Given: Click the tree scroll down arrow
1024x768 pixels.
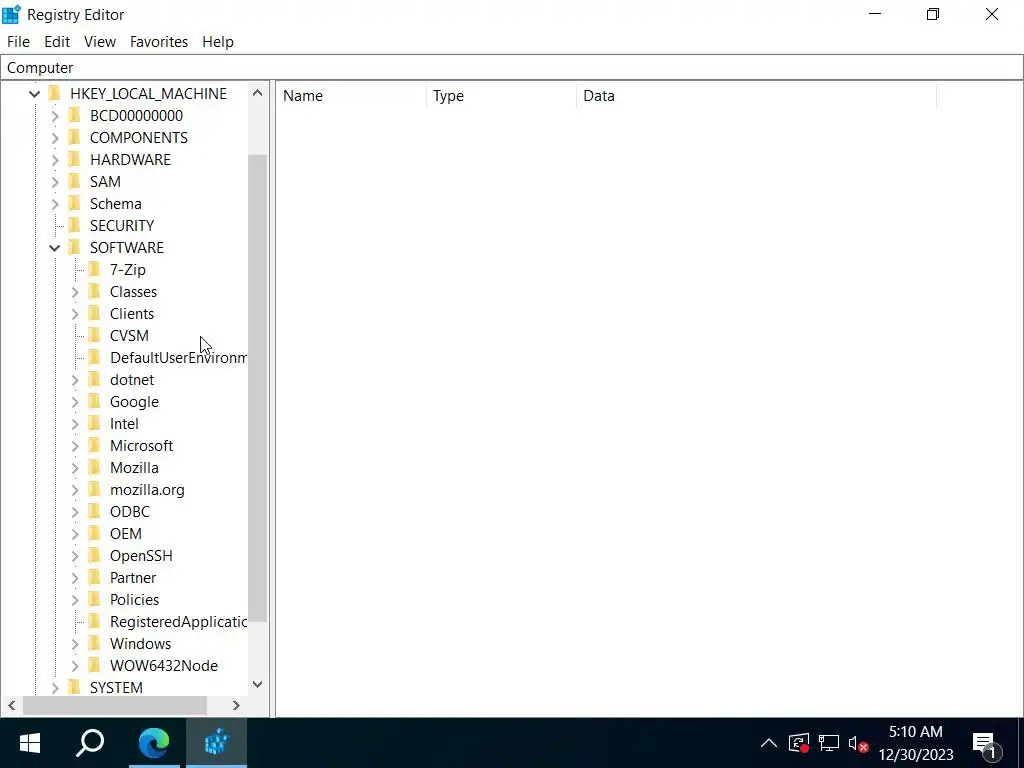Looking at the screenshot, I should (x=257, y=684).
